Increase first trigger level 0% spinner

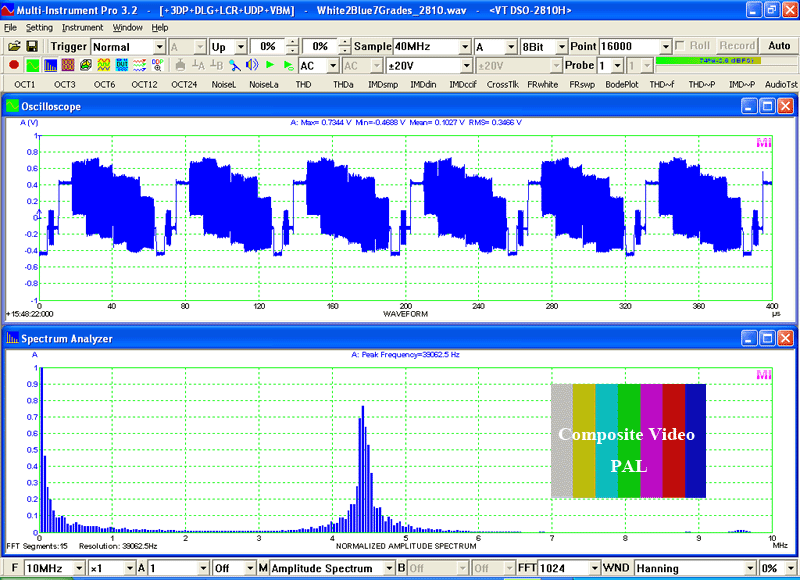click(292, 43)
